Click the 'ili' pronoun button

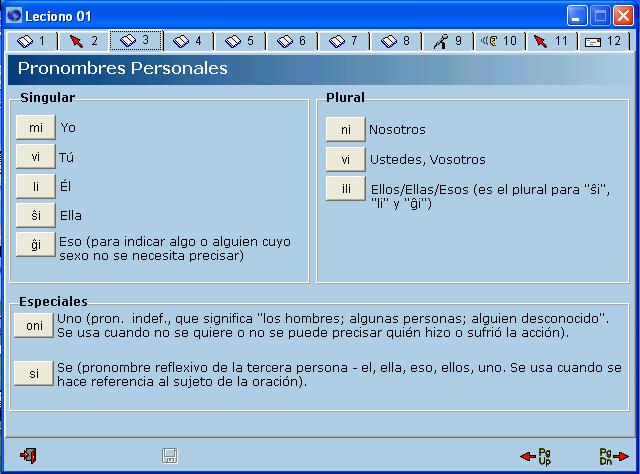[x=345, y=189]
